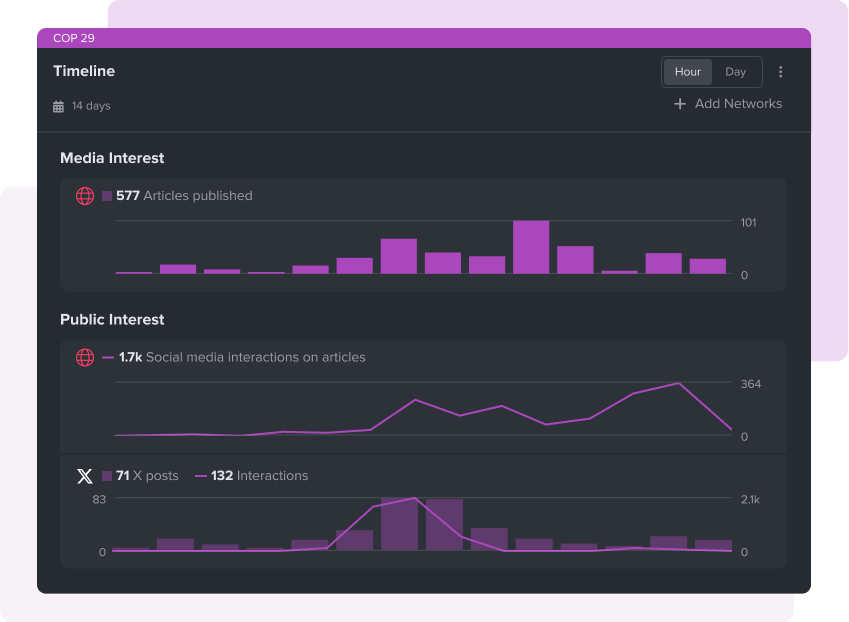Screen dimensions: 849x622
Task: Click the globe icon in Media Interest
Action: 85,196
